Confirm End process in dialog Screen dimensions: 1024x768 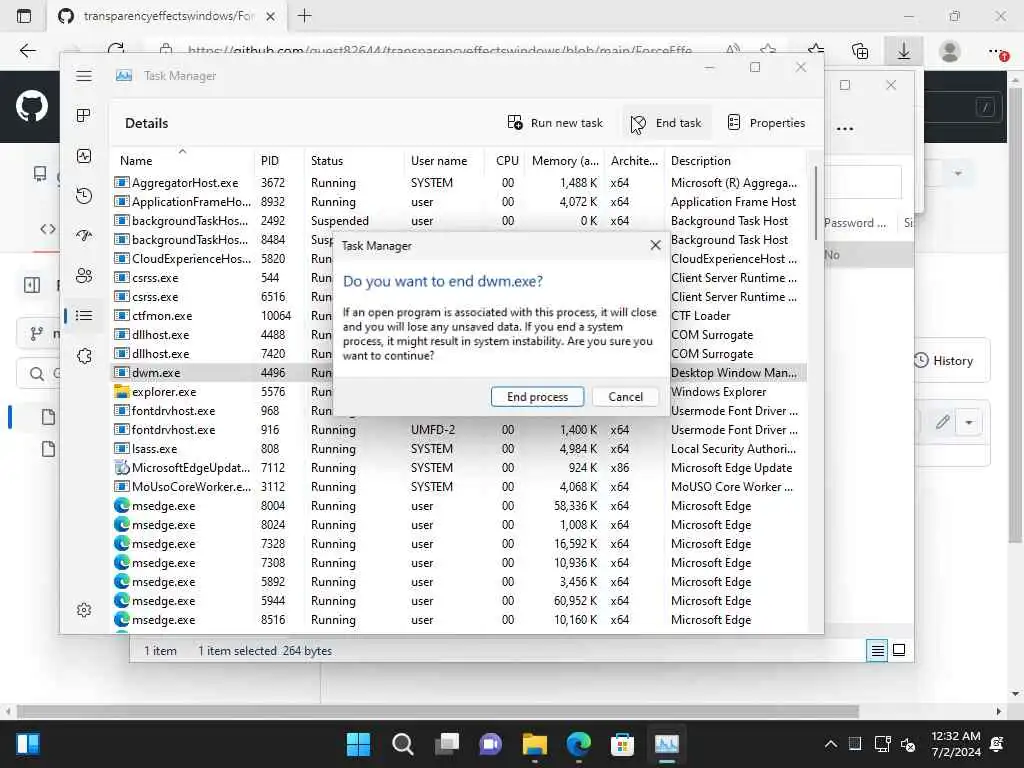pyautogui.click(x=537, y=396)
